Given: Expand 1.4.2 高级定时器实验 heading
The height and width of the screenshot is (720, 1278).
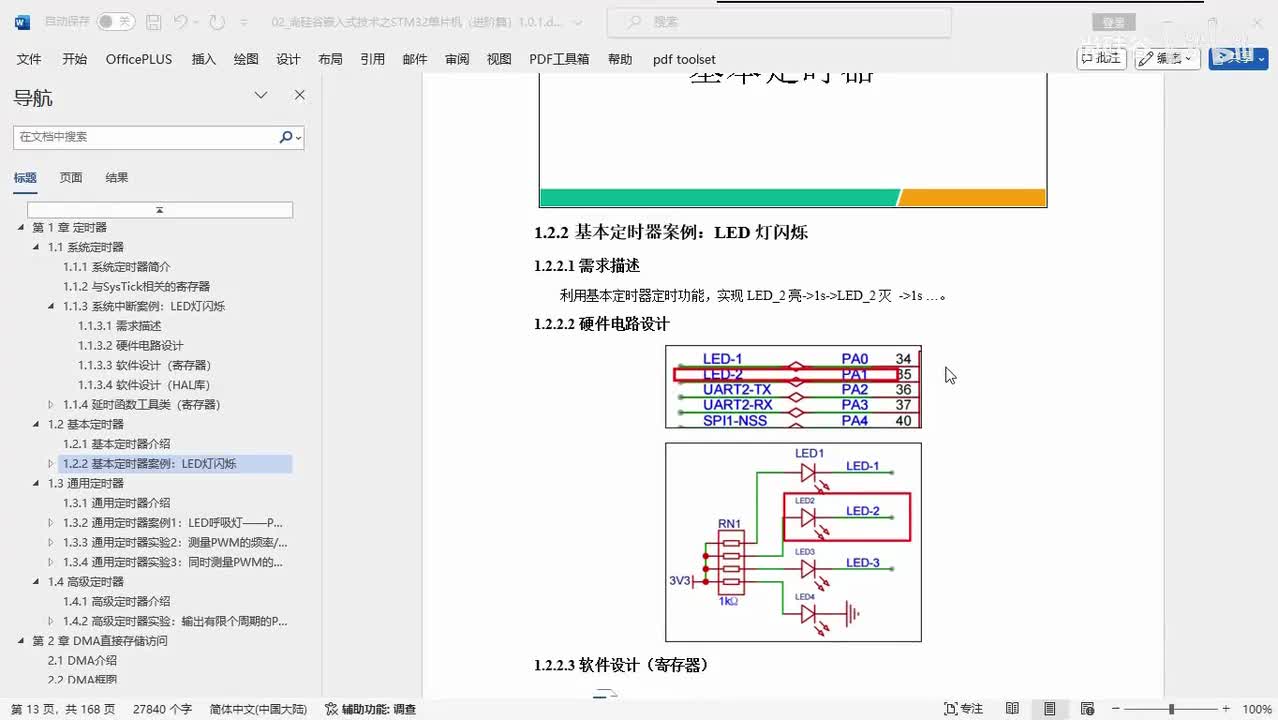Looking at the screenshot, I should tap(52, 621).
